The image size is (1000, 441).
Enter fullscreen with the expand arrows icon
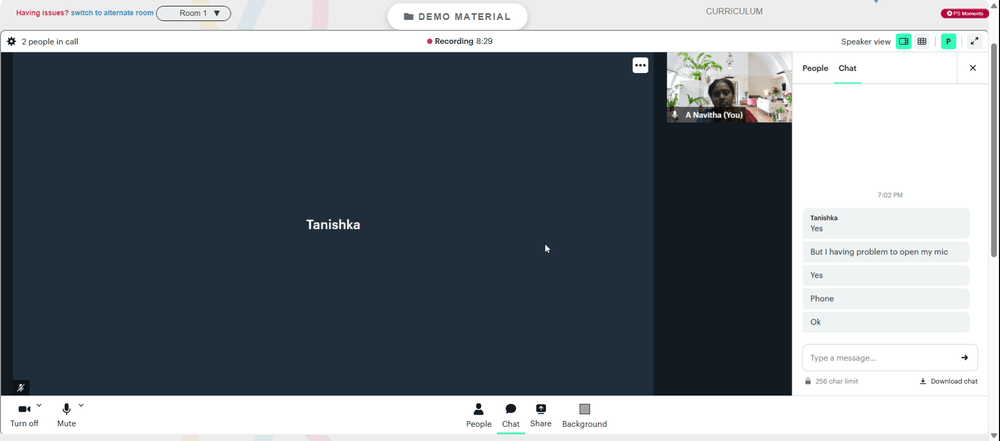974,41
